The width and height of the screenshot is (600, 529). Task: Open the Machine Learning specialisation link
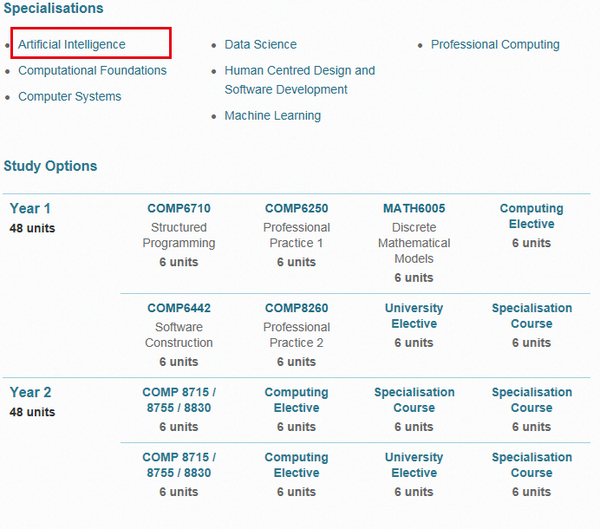coord(272,116)
